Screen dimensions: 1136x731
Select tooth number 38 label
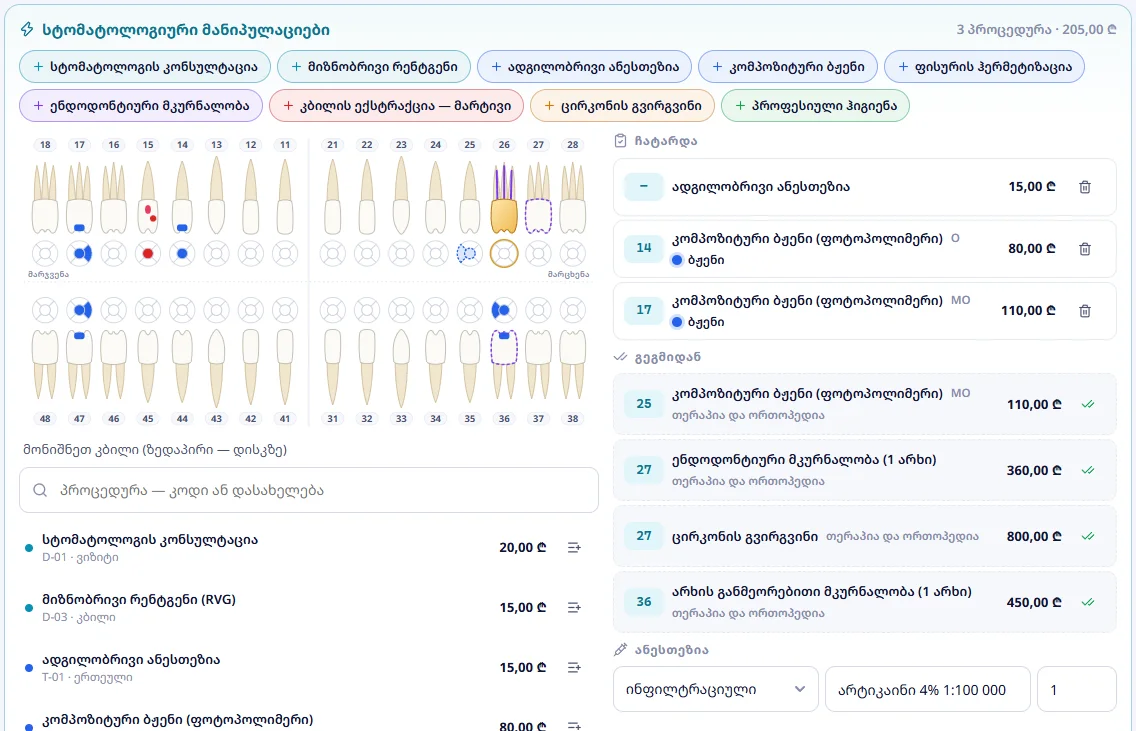point(572,419)
